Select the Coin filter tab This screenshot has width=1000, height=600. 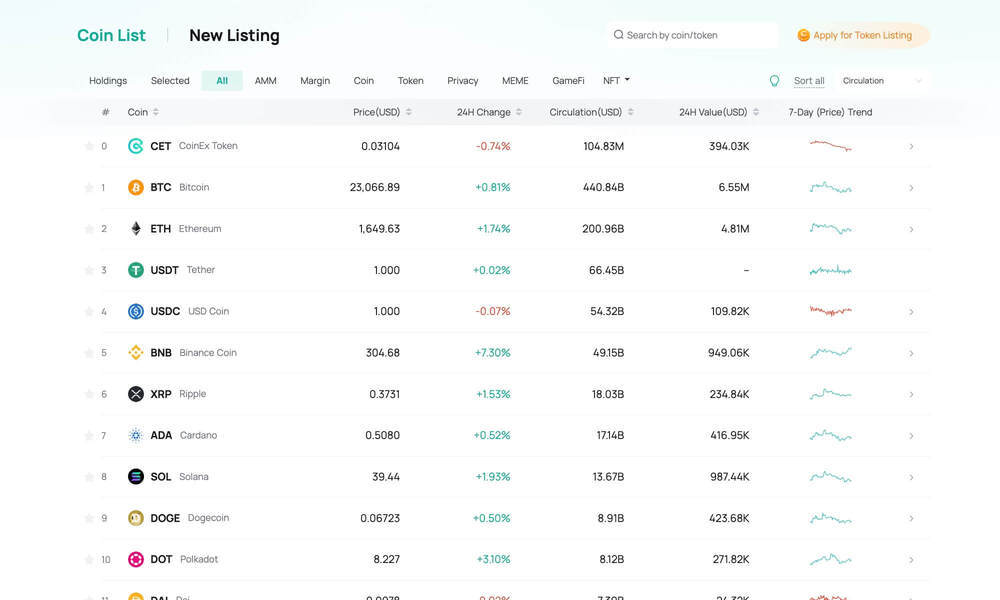click(364, 81)
